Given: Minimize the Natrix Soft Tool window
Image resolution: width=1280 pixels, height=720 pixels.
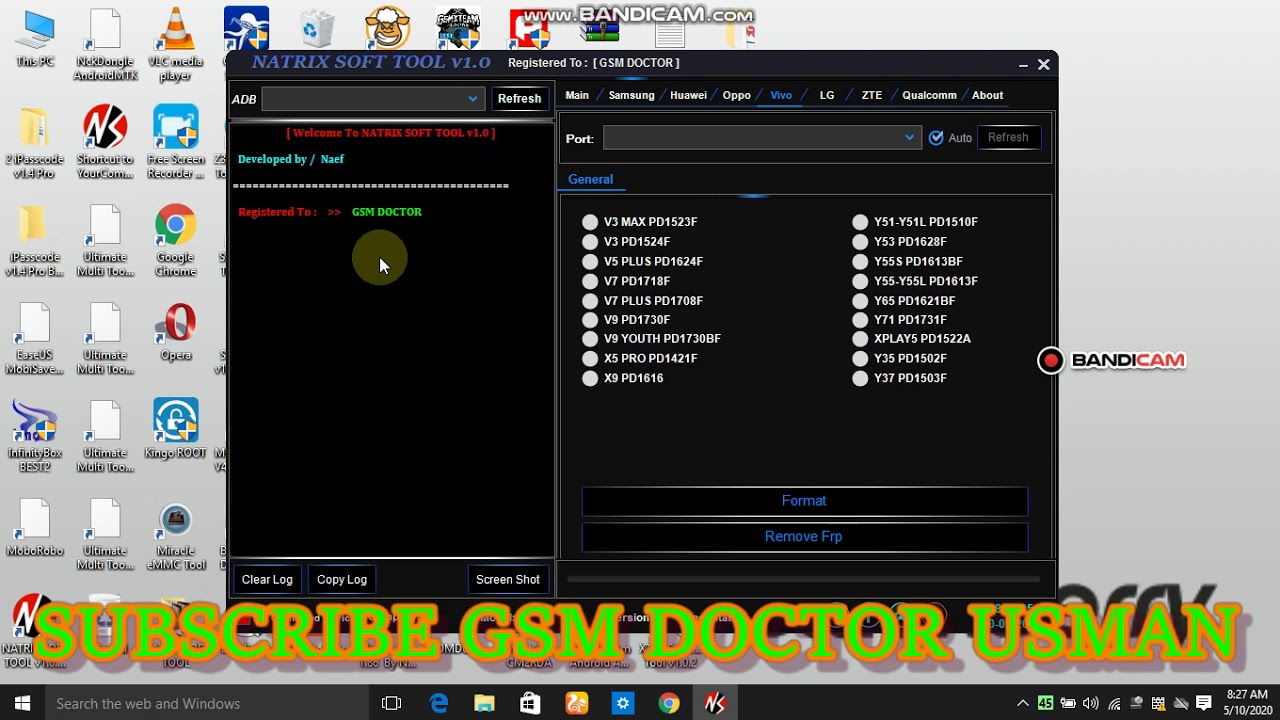Looking at the screenshot, I should [1023, 64].
